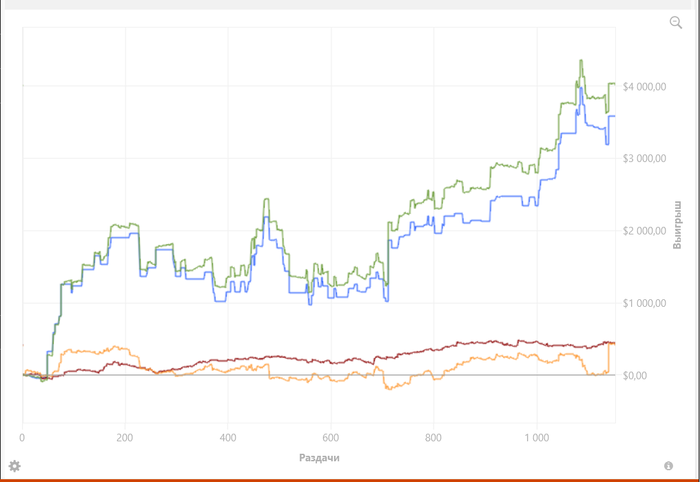Click the 600 tick on x-axis
Screen dimensions: 700x482
[331, 438]
